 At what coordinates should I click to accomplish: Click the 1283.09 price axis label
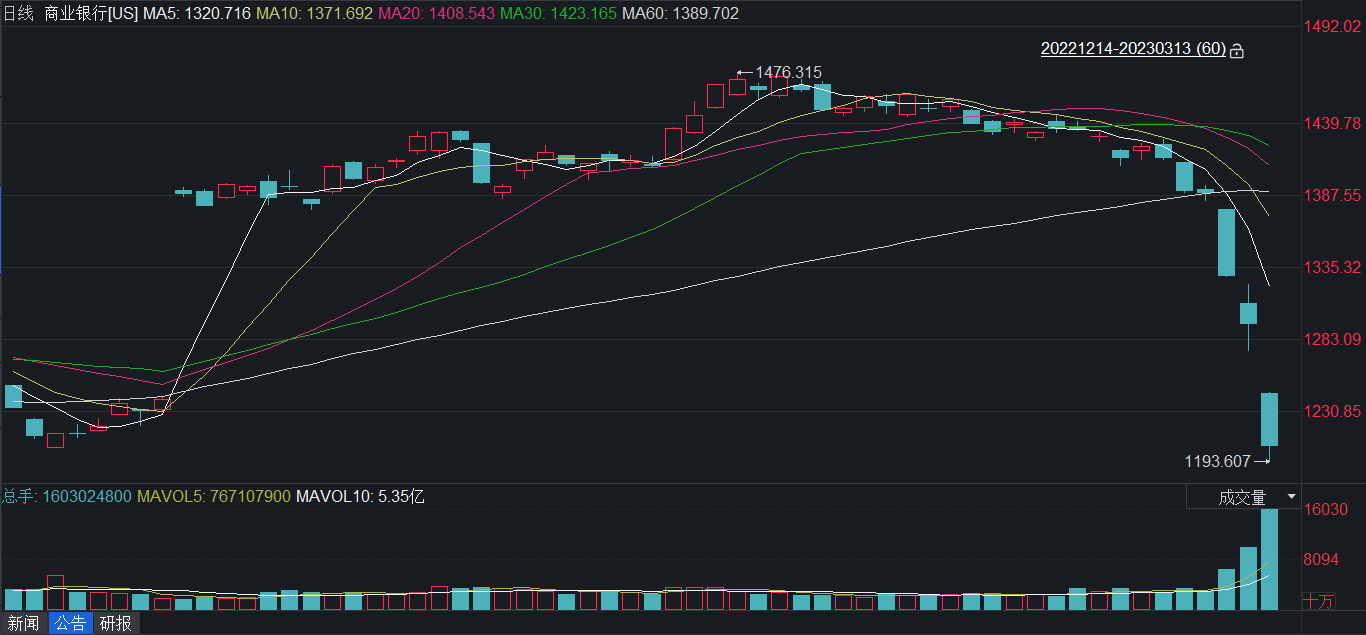[x=1333, y=339]
